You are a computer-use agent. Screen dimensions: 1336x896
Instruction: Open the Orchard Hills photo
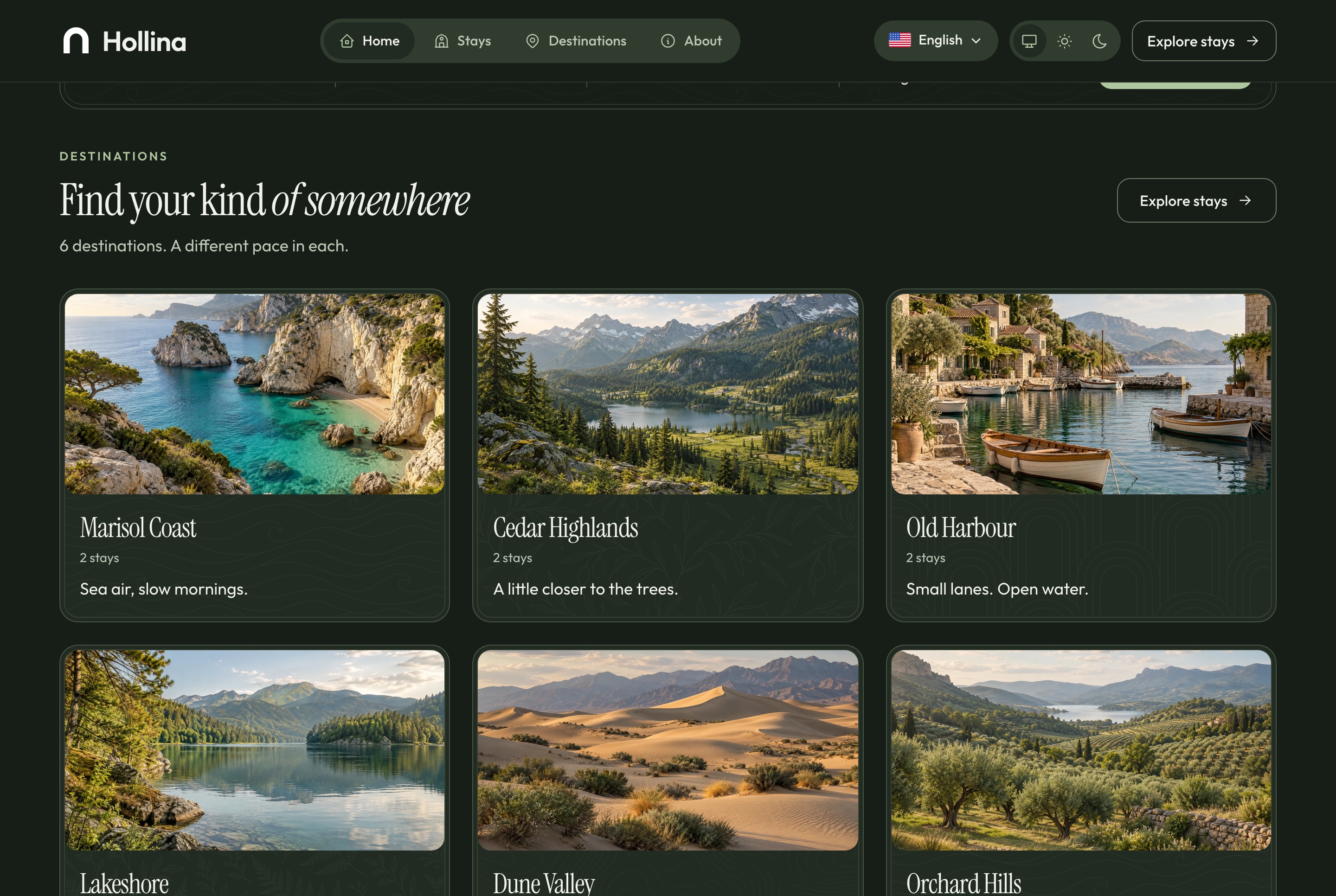[x=1080, y=750]
